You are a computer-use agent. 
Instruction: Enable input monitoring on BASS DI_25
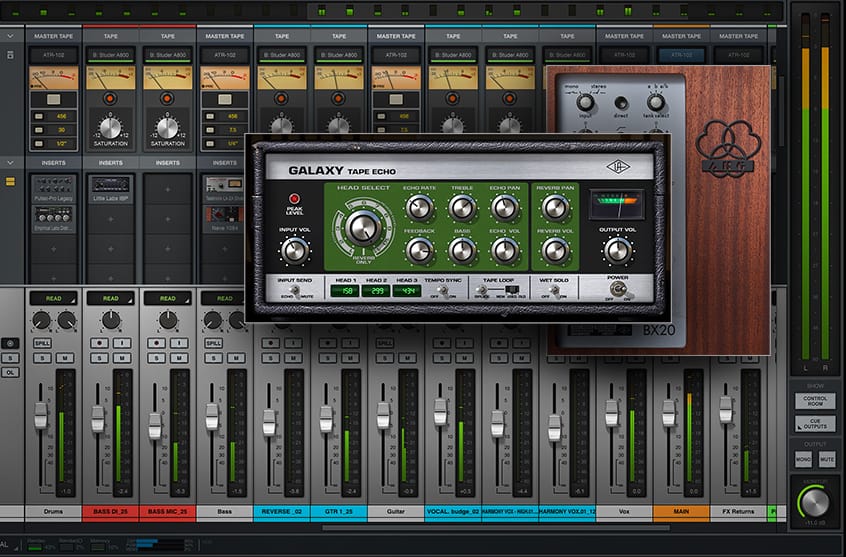122,343
